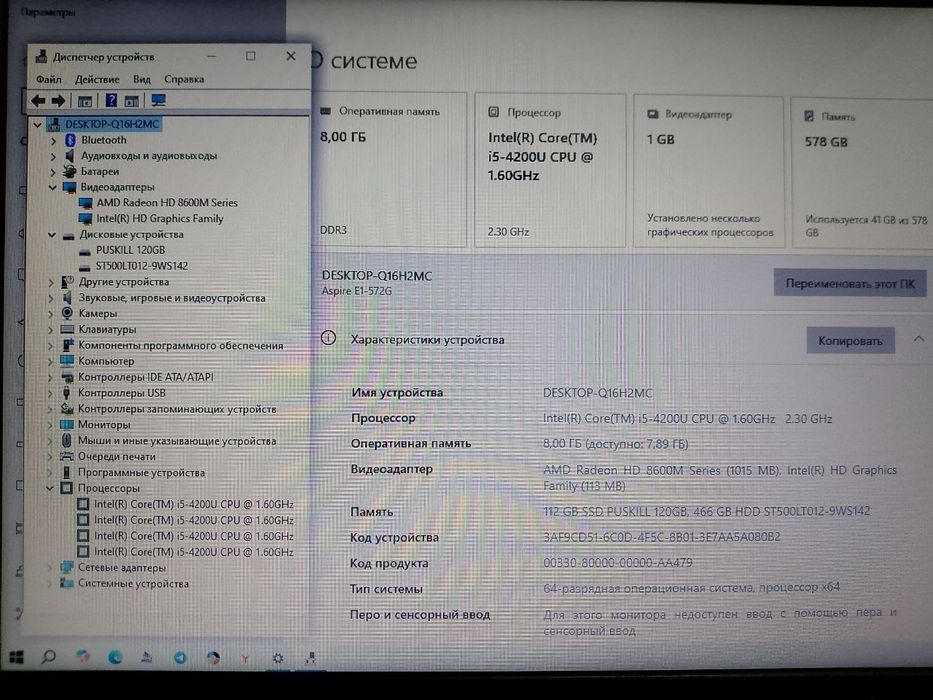Click the blue Help question-mark toolbar icon
Image resolution: width=933 pixels, height=700 pixels.
tap(111, 101)
